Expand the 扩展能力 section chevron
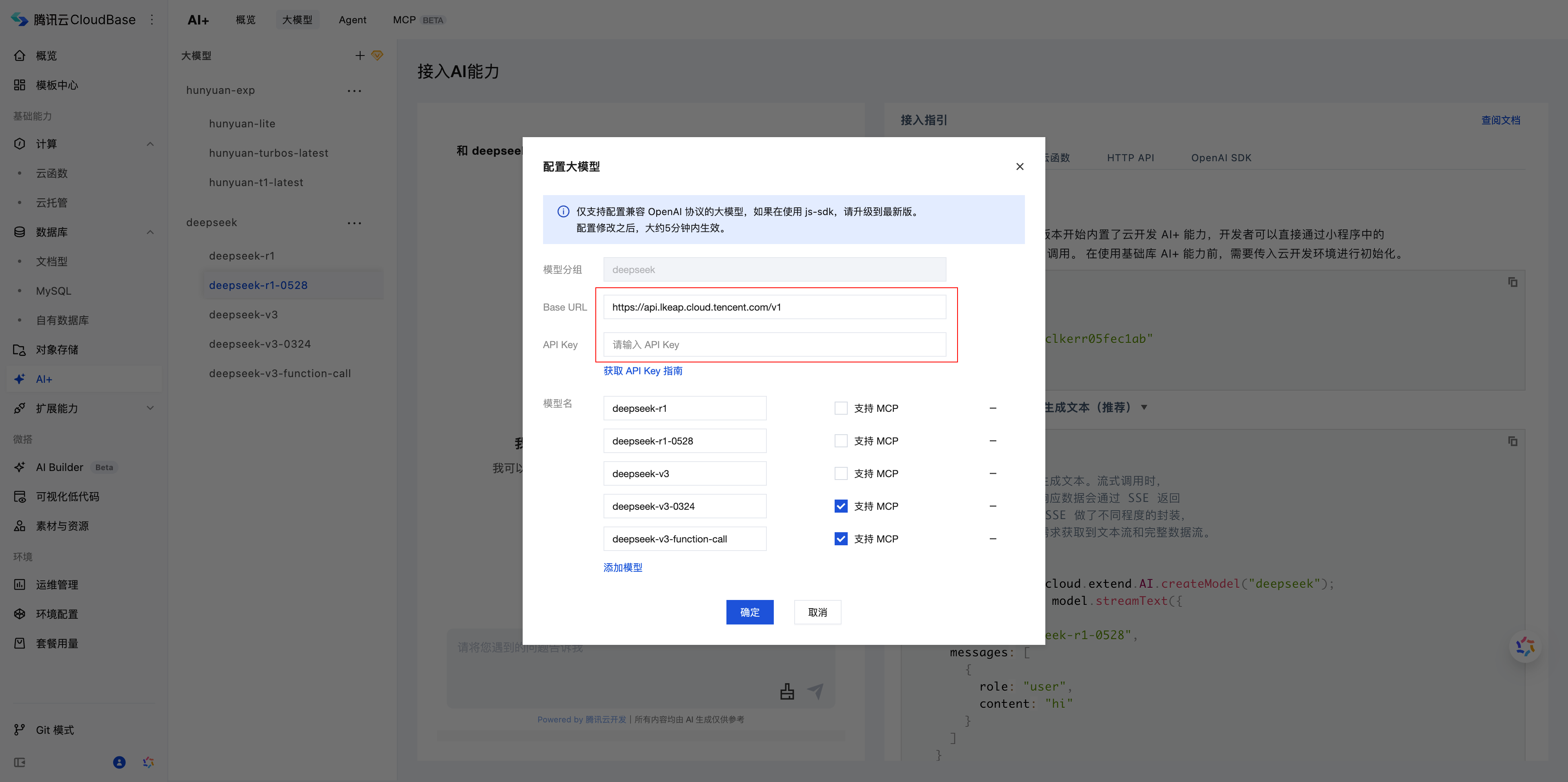Screen dimensions: 1568x782 pyautogui.click(x=150, y=408)
